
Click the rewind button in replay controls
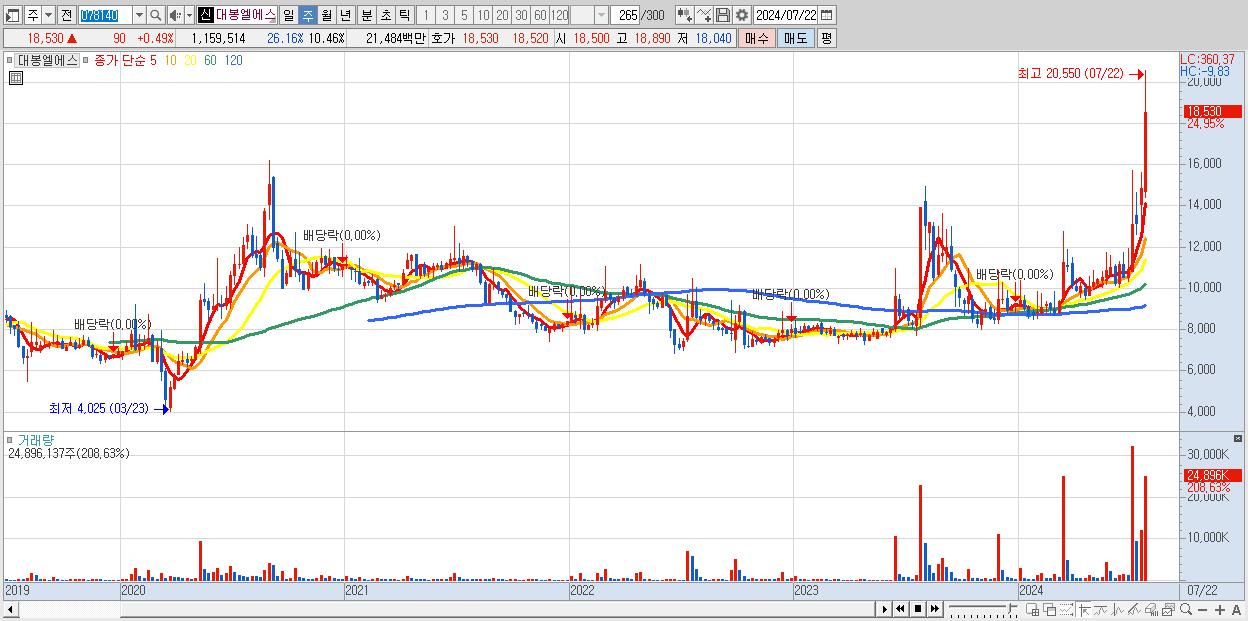tap(900, 609)
